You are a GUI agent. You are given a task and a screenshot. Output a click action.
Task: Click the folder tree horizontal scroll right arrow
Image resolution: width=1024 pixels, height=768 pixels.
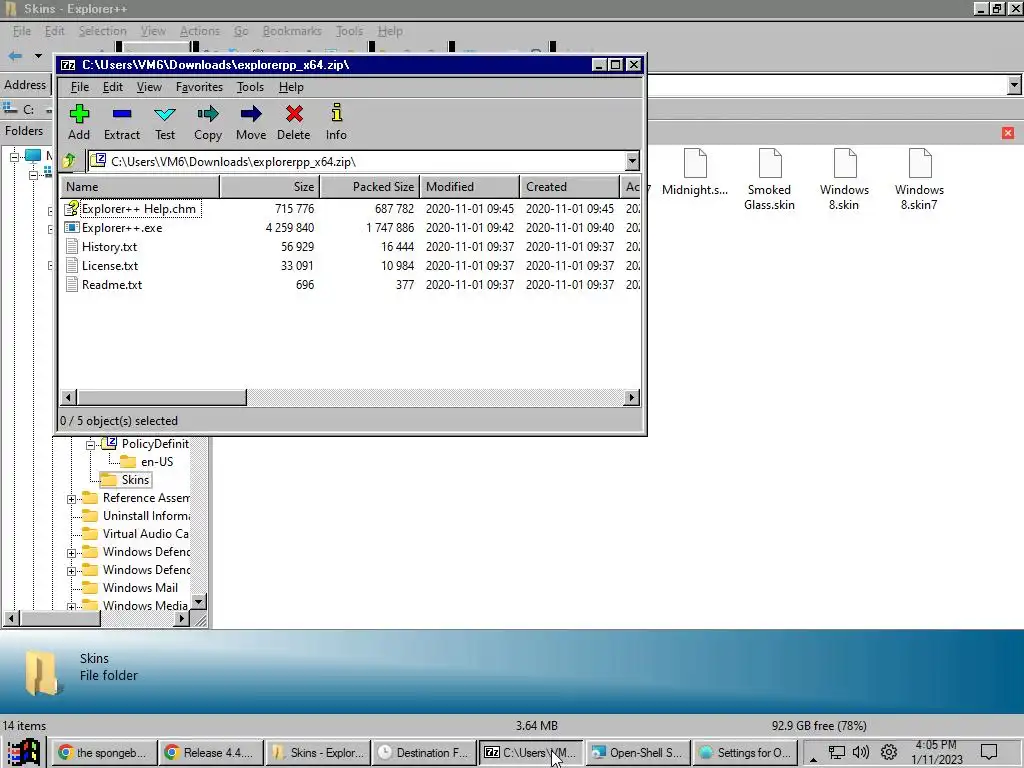coord(182,618)
